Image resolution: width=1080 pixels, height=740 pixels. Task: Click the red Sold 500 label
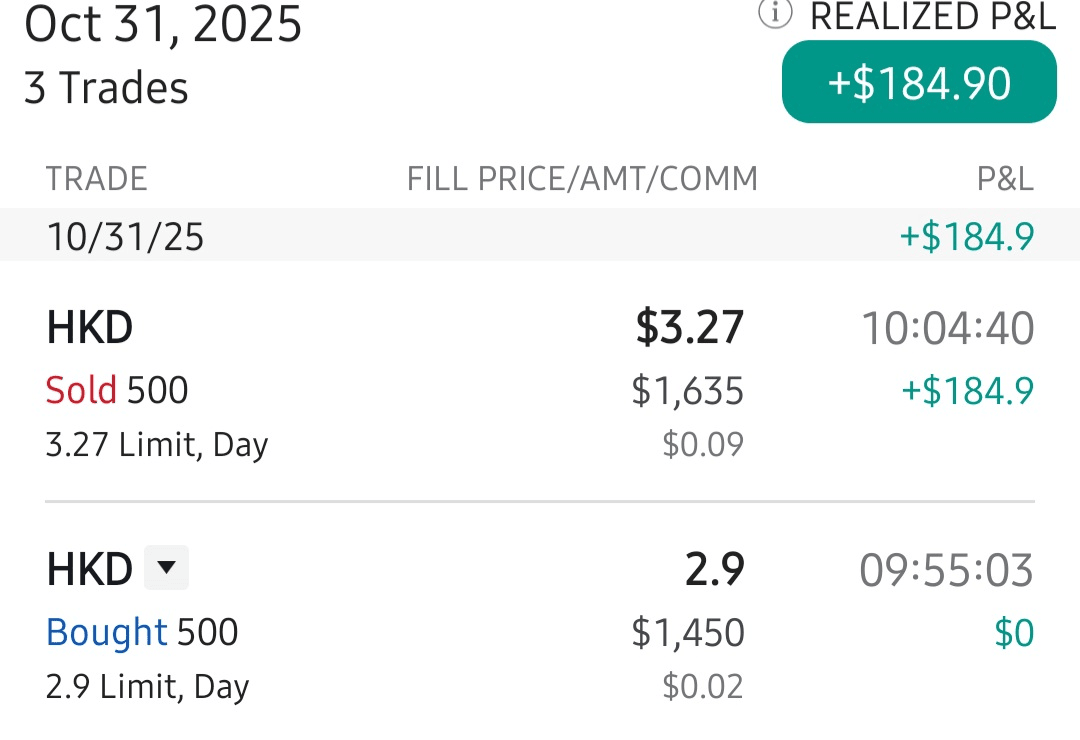pyautogui.click(x=117, y=390)
